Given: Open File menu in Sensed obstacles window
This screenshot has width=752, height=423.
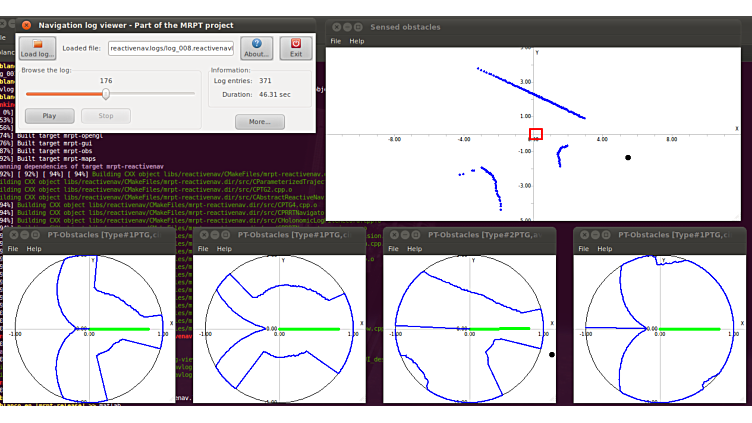Looking at the screenshot, I should click(x=336, y=41).
